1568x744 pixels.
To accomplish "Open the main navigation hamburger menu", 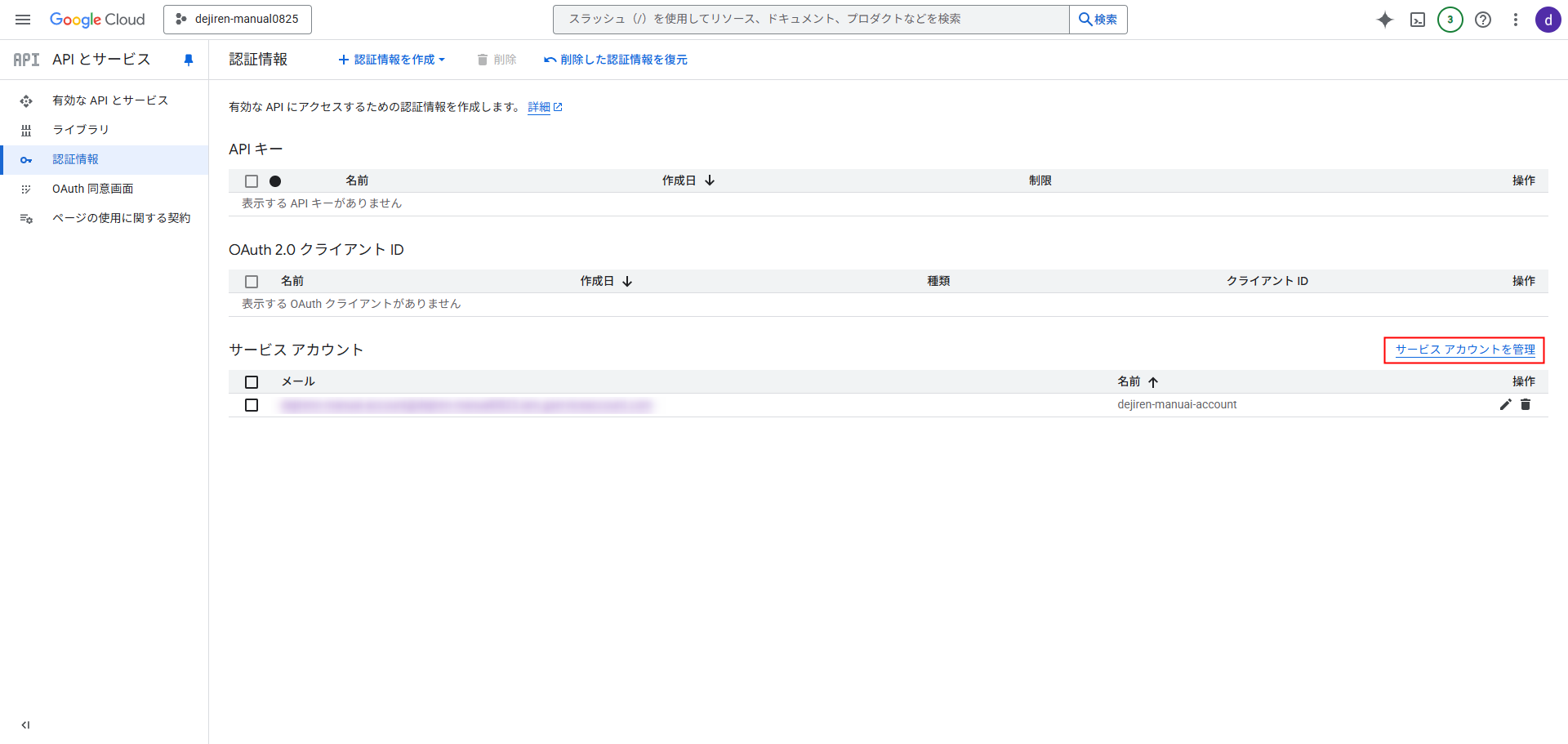I will pyautogui.click(x=23, y=20).
